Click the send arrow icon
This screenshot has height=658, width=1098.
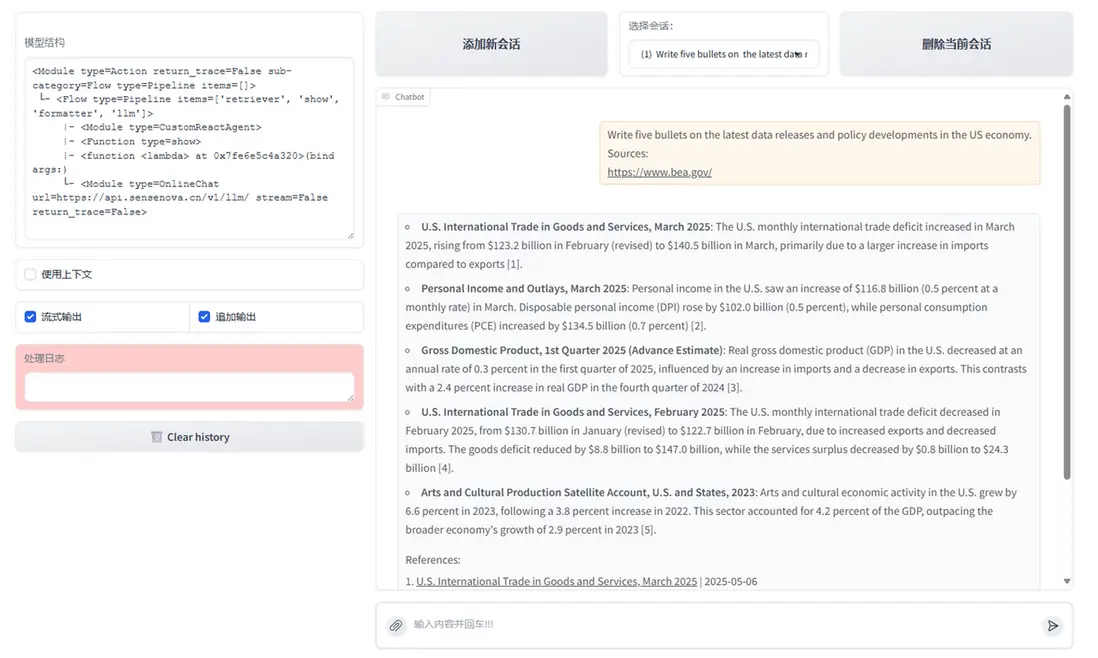point(1052,625)
